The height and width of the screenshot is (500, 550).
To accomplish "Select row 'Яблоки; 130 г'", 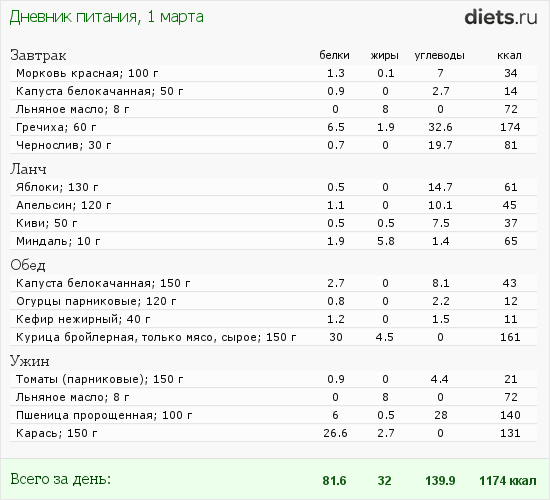I will tap(273, 187).
